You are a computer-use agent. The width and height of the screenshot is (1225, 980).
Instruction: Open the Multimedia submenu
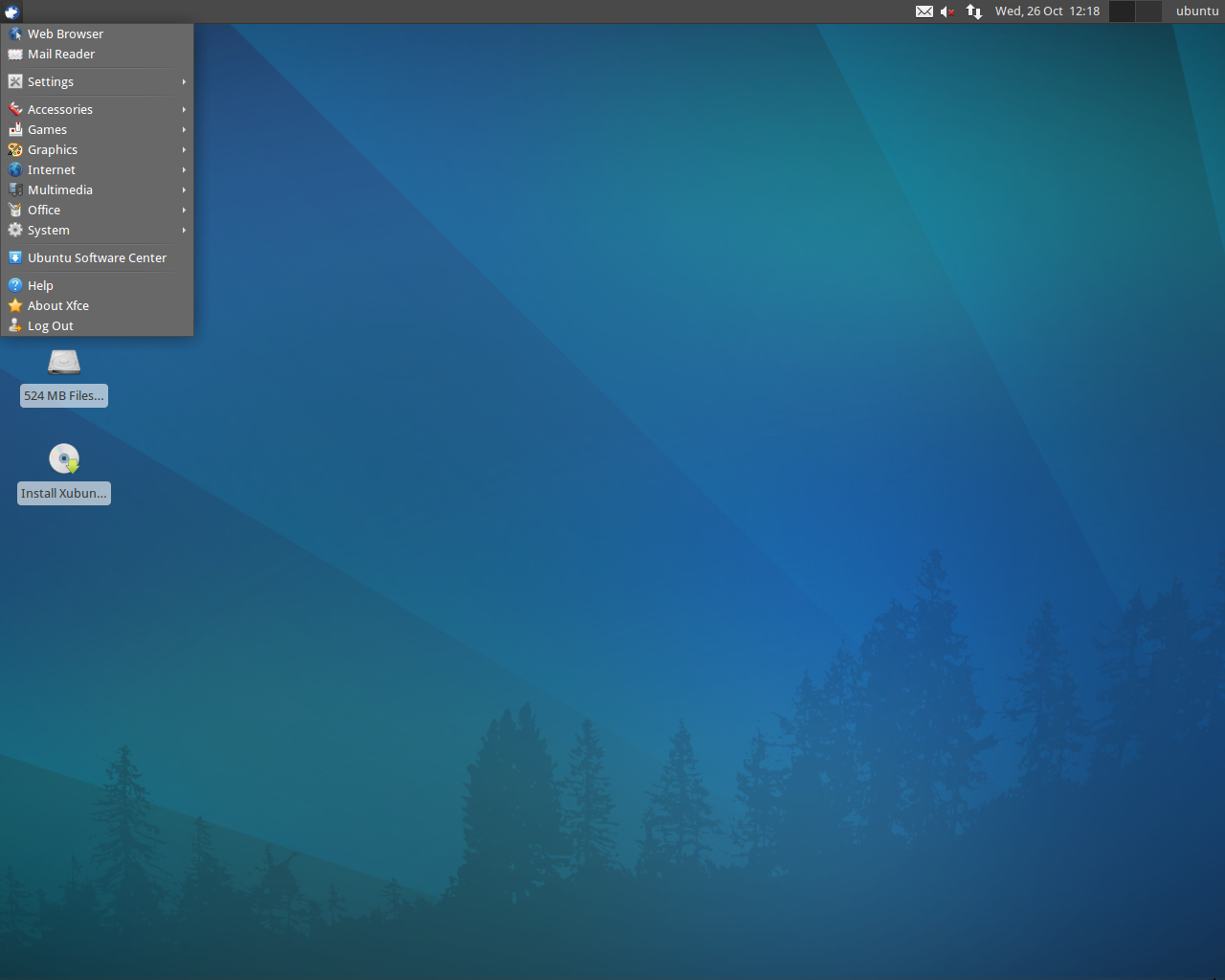[97, 189]
